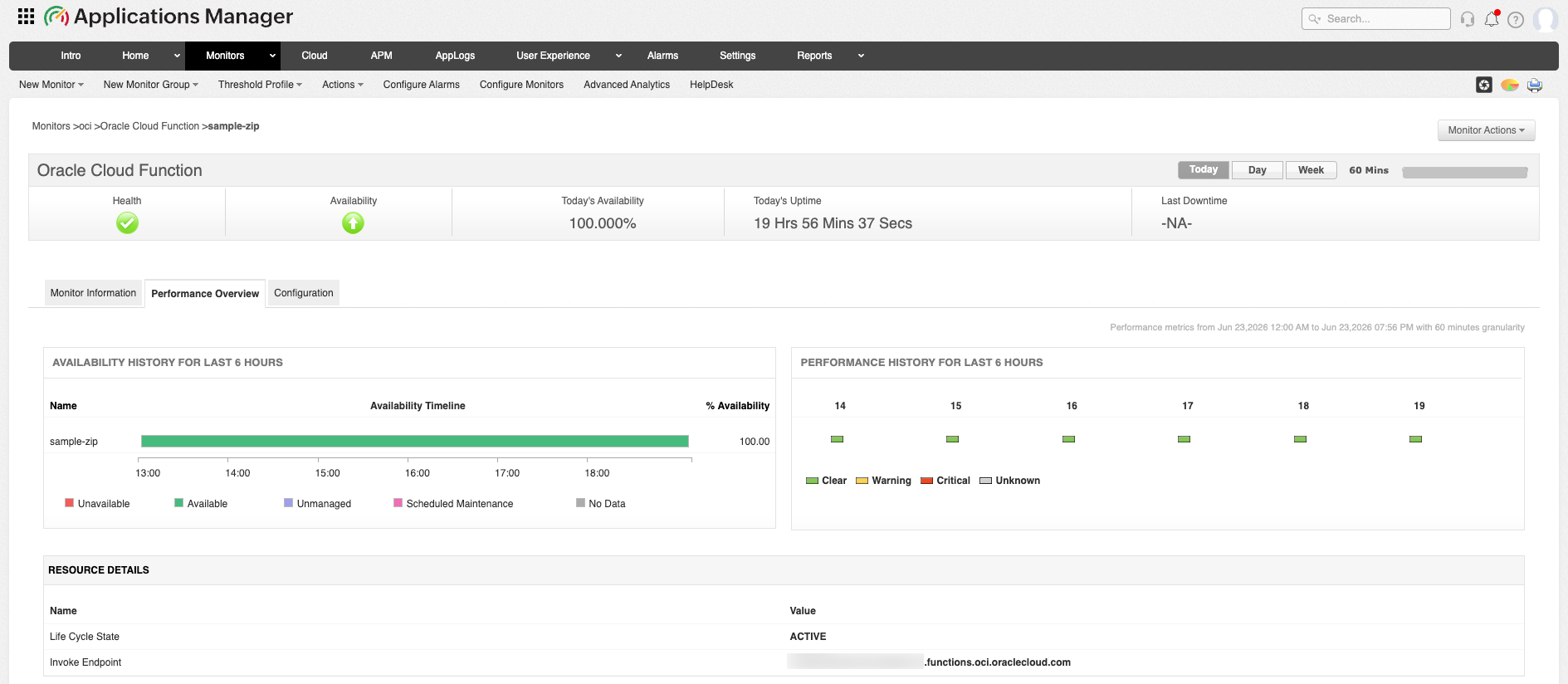This screenshot has width=1568, height=684.
Task: Open the New Monitor Group dropdown
Action: click(151, 85)
